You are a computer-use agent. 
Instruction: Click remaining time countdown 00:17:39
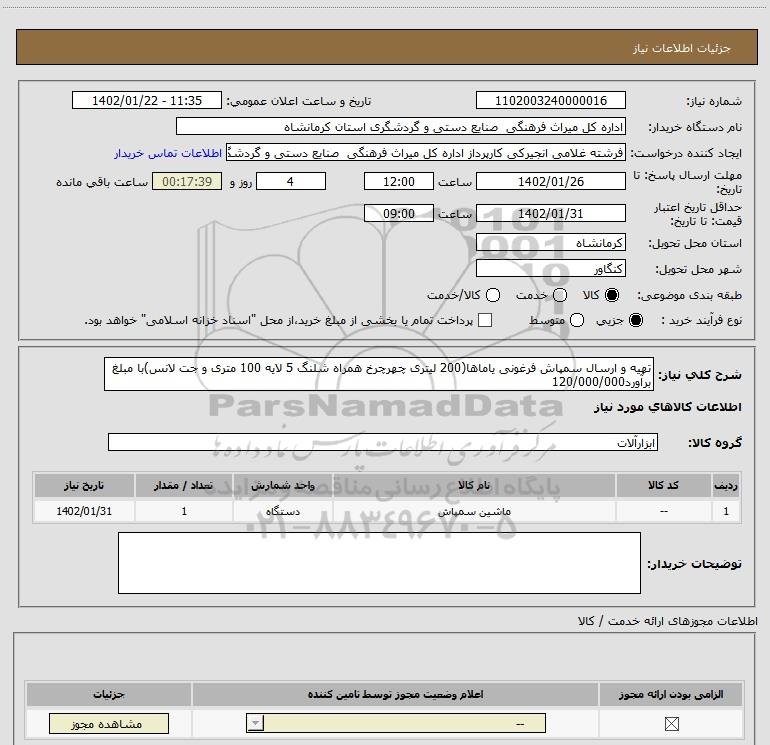point(187,181)
